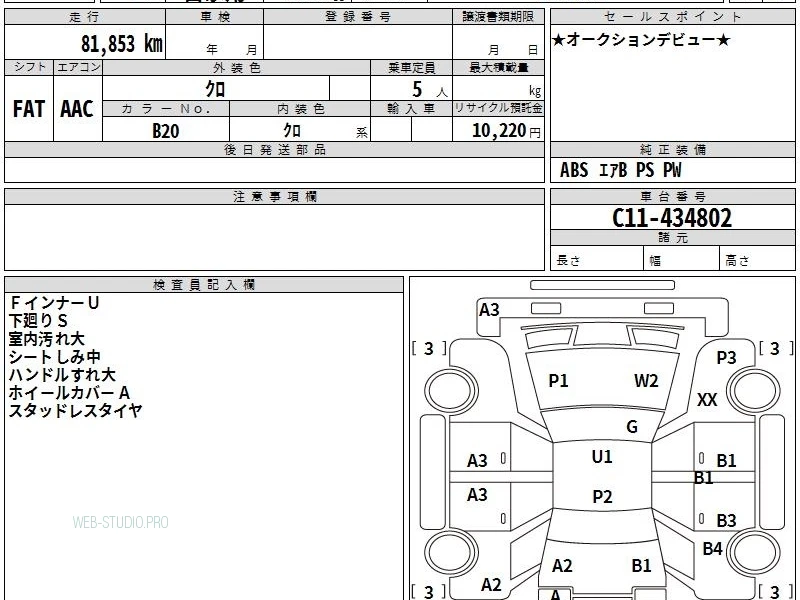Click the B4 mark on the diagram

712,548
